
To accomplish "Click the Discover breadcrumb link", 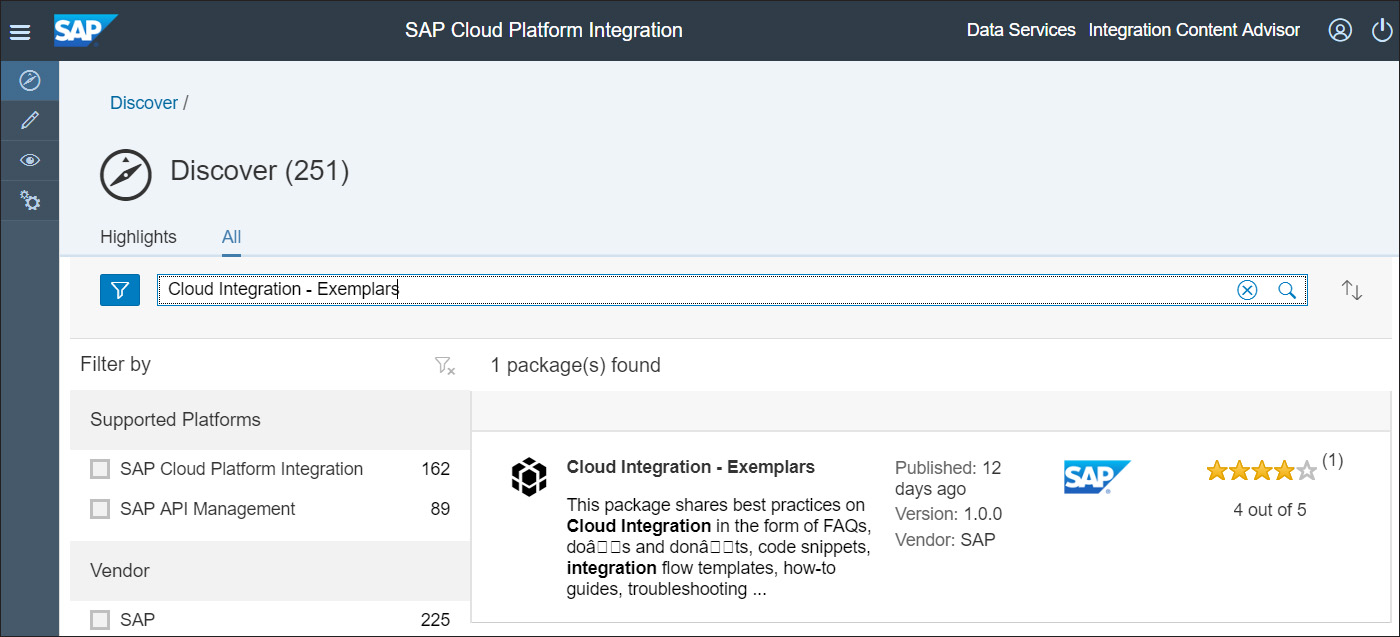I will (x=144, y=103).
